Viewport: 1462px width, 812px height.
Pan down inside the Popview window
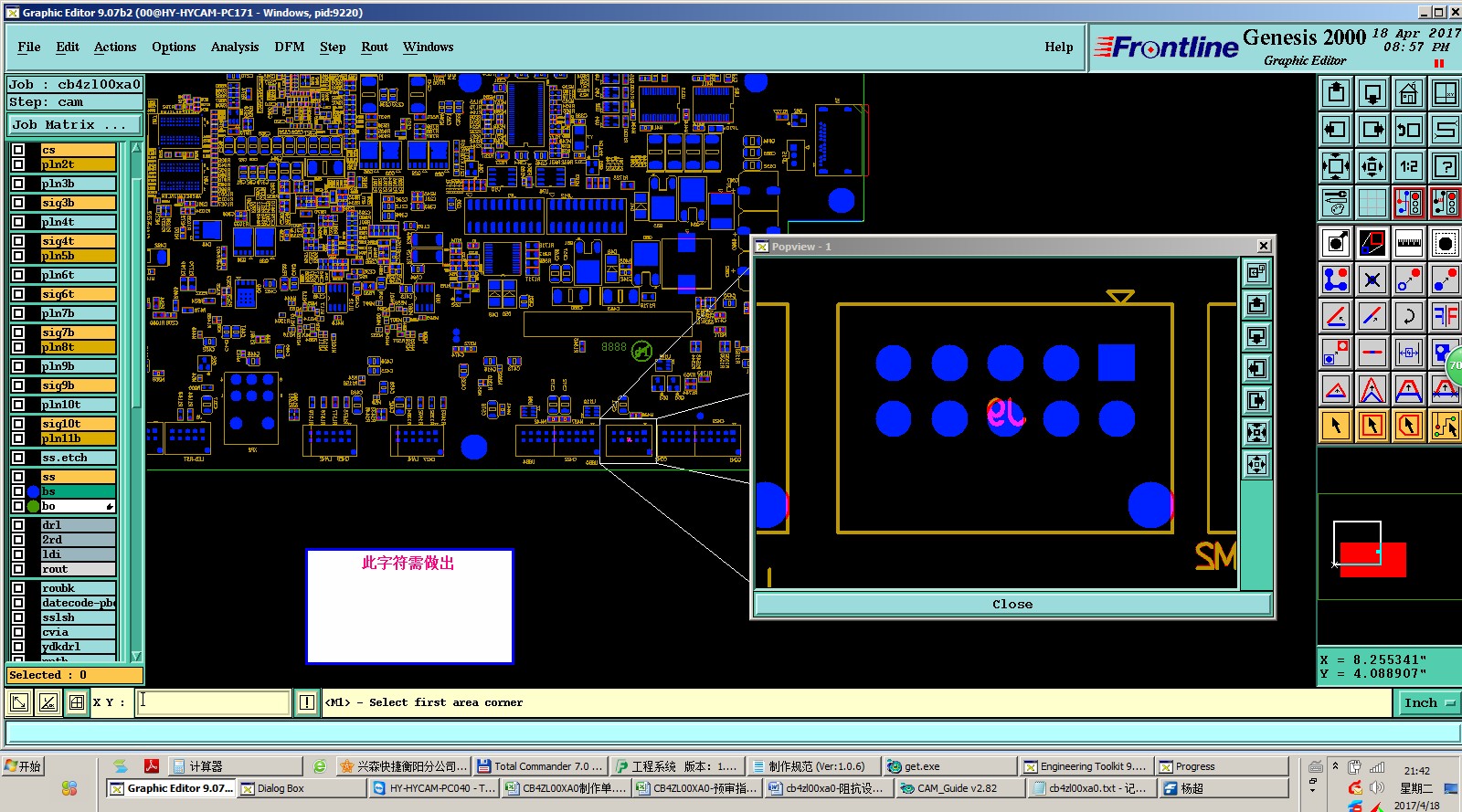[1257, 336]
